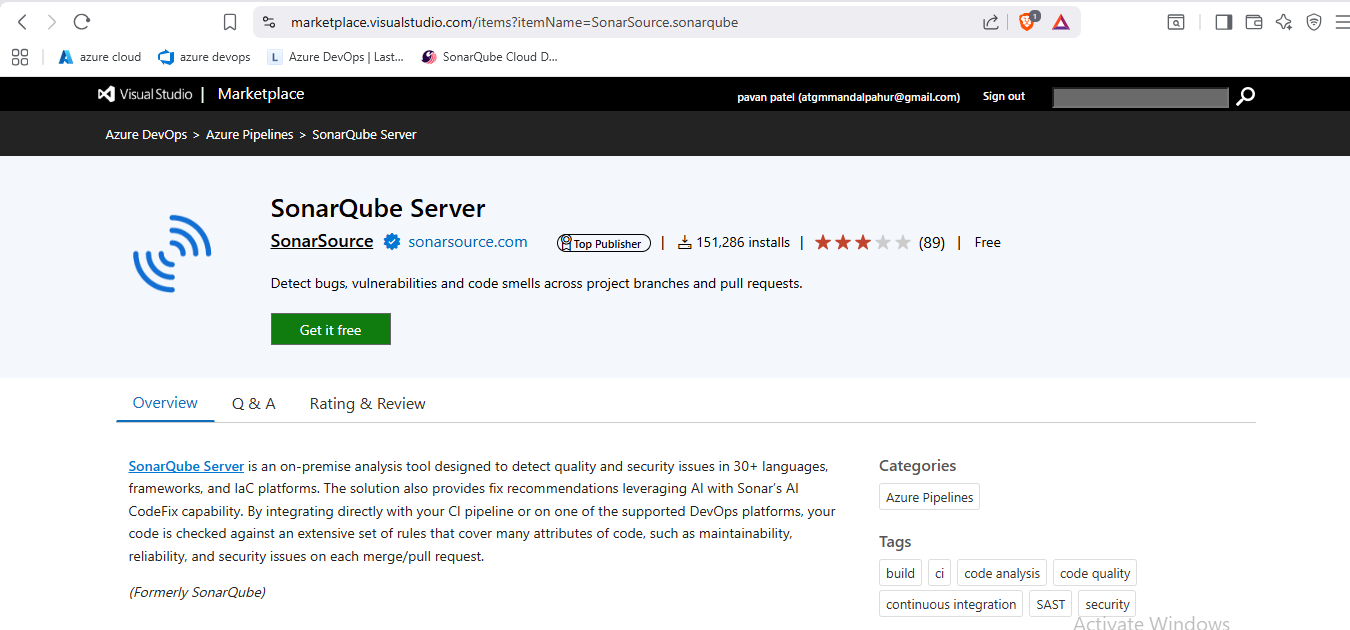Click the star rating for SonarQube Server

coord(862,242)
